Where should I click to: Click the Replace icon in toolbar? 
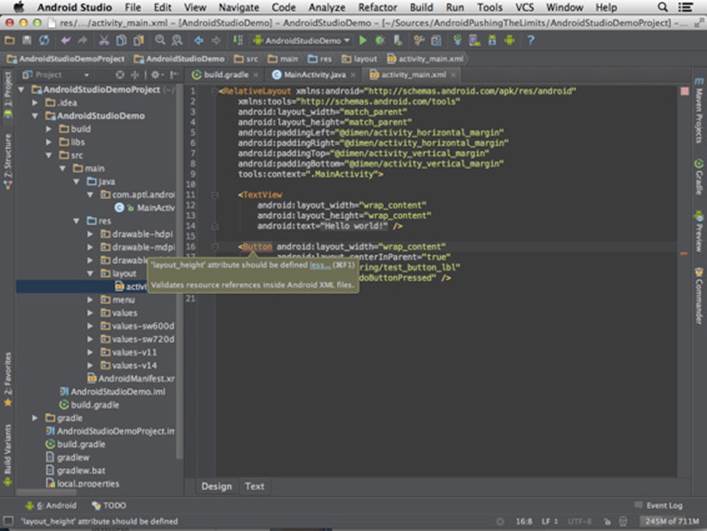point(177,41)
